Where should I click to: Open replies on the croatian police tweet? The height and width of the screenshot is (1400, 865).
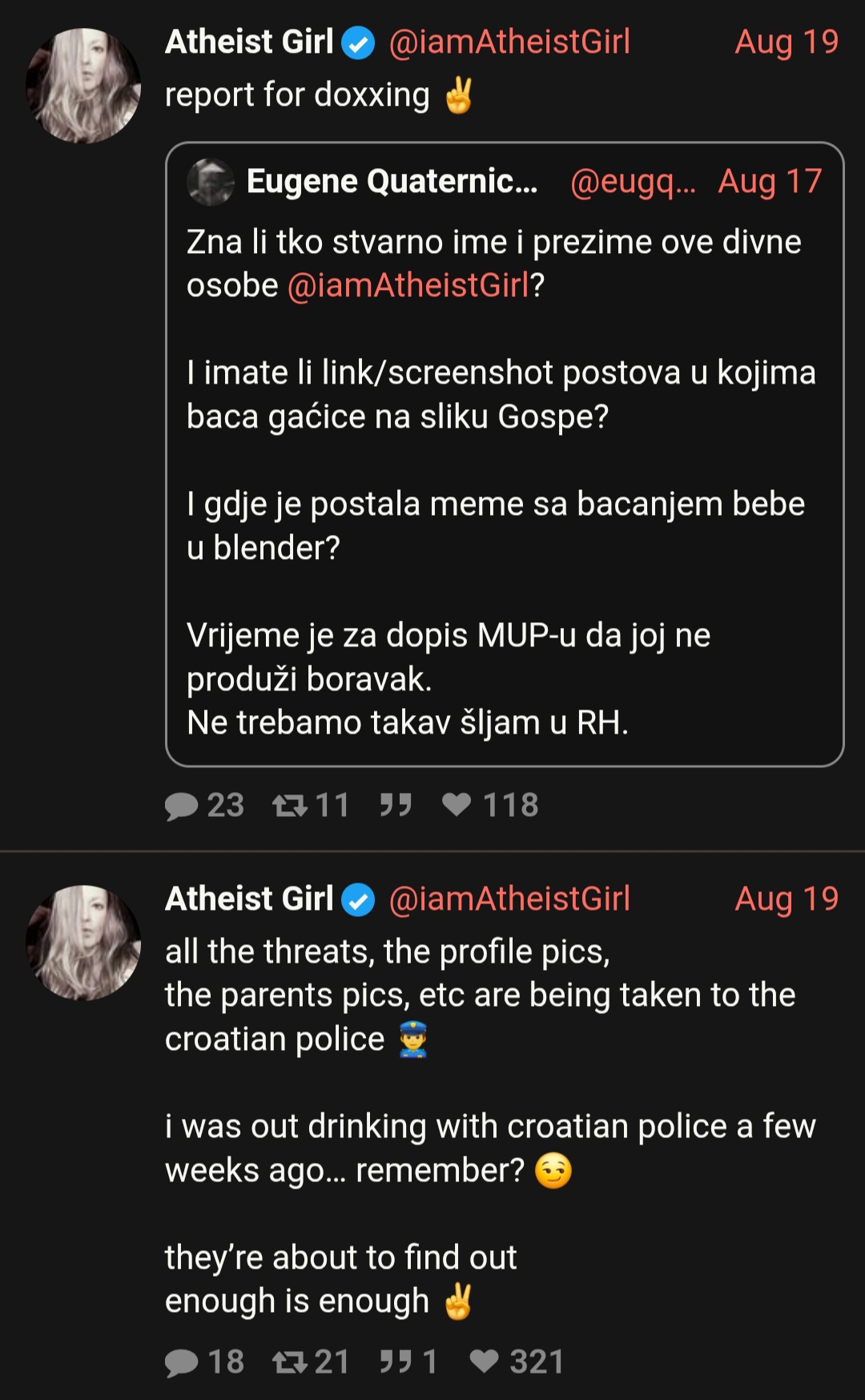[x=204, y=1362]
